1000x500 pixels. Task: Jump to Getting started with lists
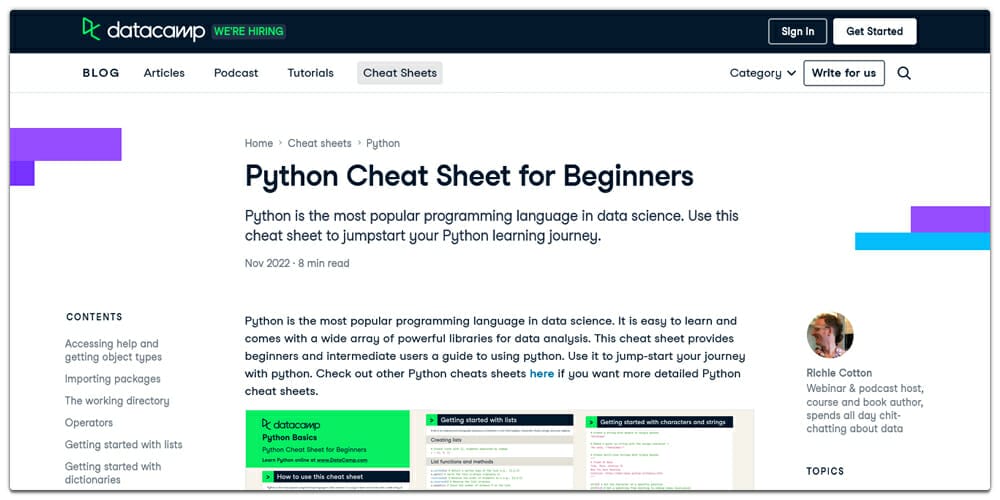click(x=123, y=445)
